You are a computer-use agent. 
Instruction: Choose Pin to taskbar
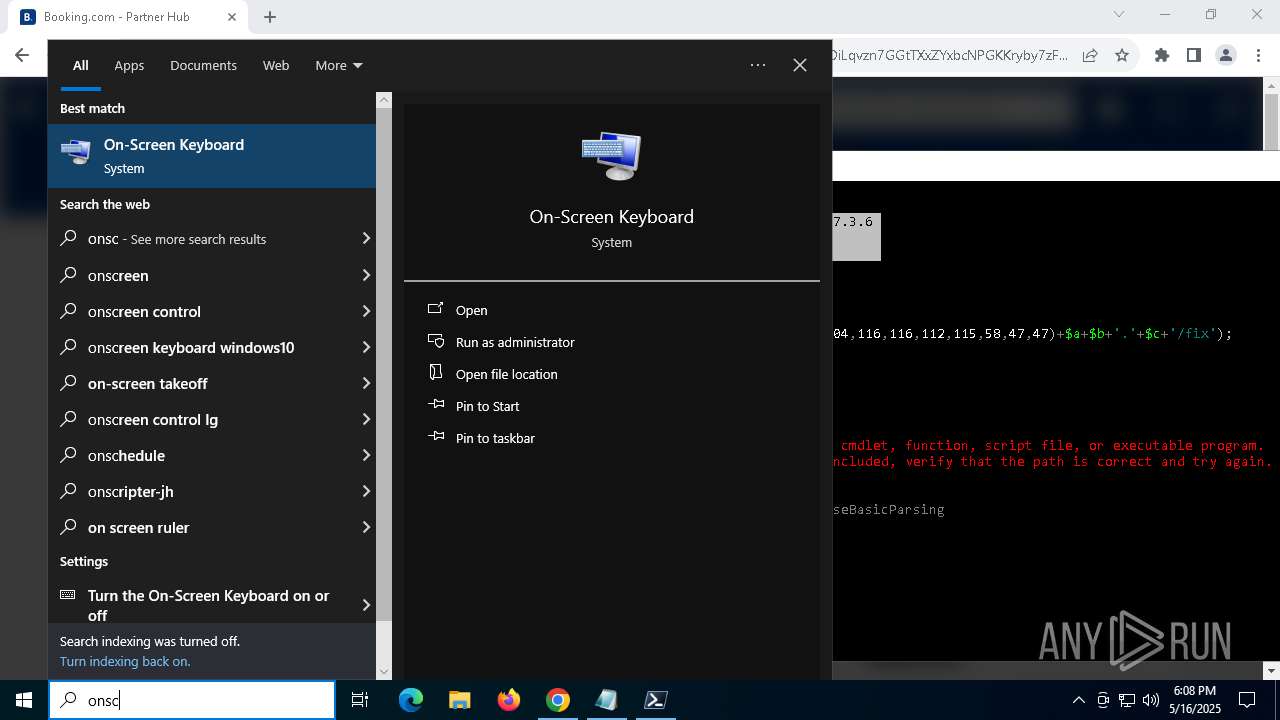click(495, 438)
